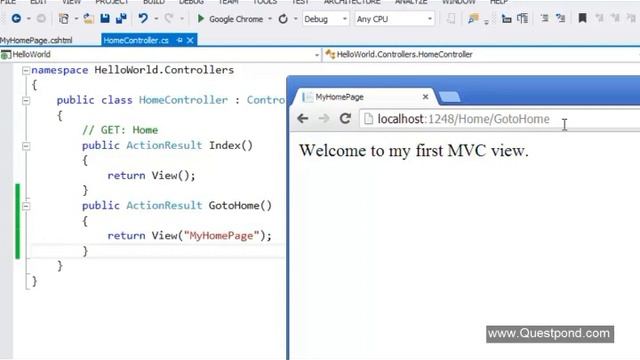Toggle a bookmark with the bookmark icon

(x=582, y=18)
